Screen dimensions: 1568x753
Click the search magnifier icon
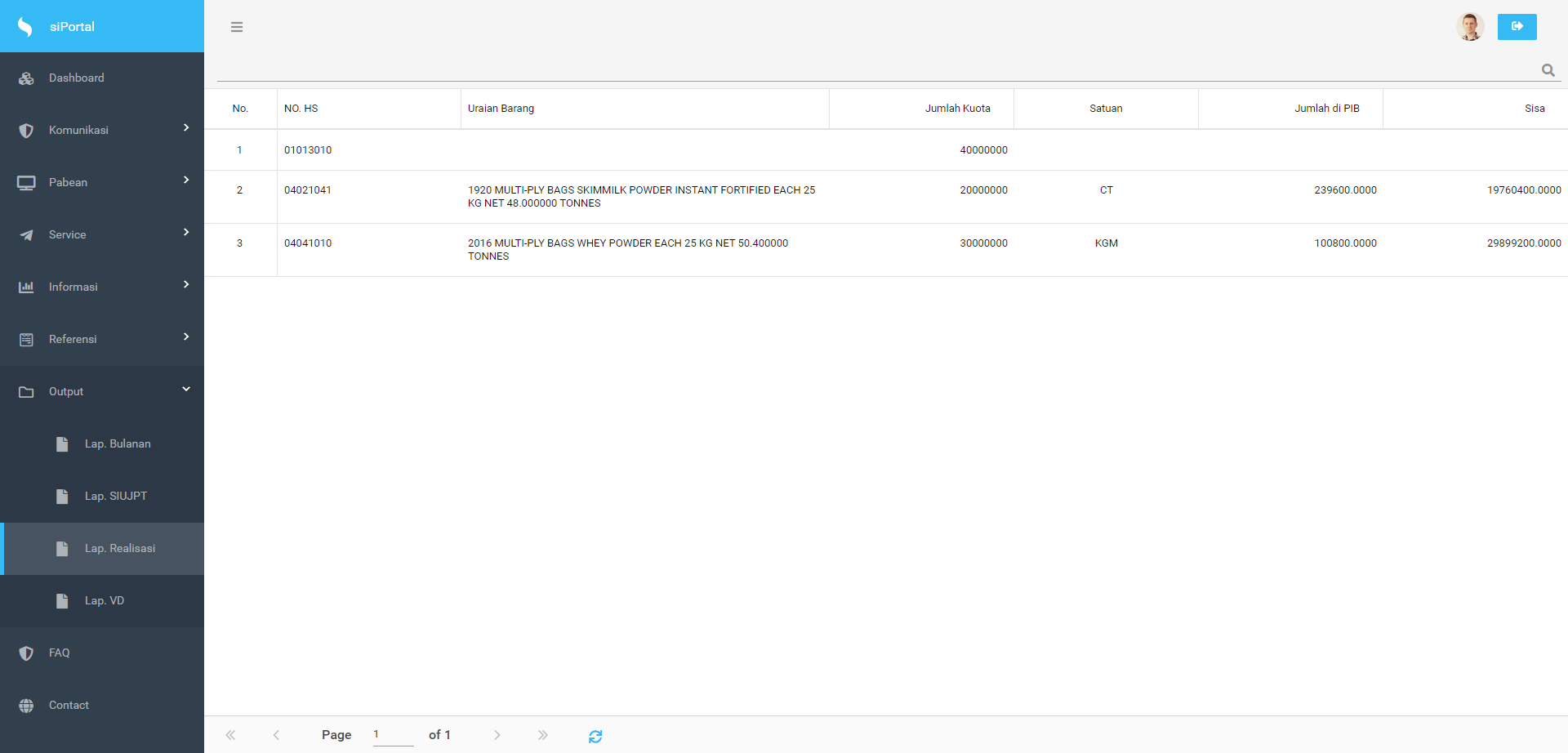pyautogui.click(x=1548, y=70)
